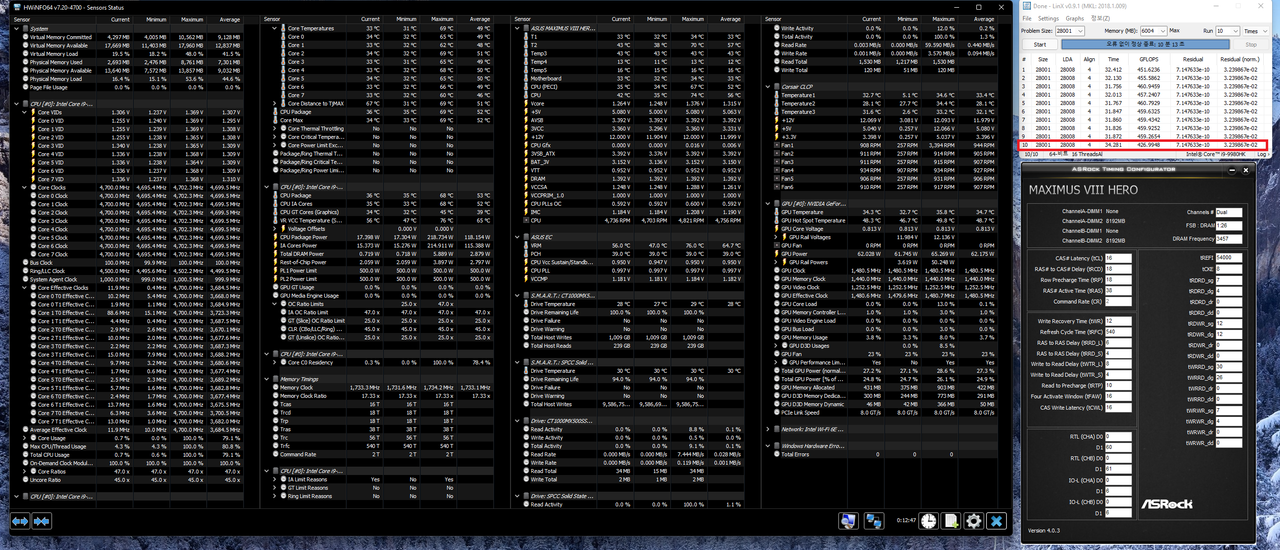Collapse the Core VIDs tree node
1280x550 pixels.
point(24,112)
